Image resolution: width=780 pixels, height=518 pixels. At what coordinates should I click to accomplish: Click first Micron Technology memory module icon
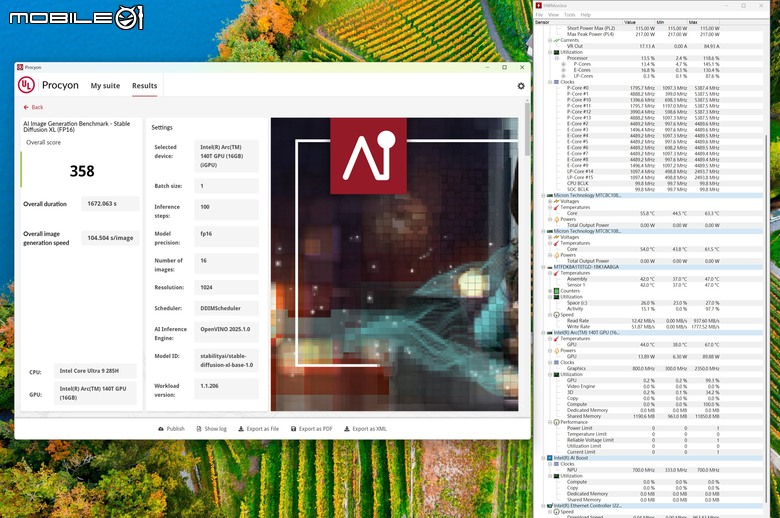click(550, 196)
